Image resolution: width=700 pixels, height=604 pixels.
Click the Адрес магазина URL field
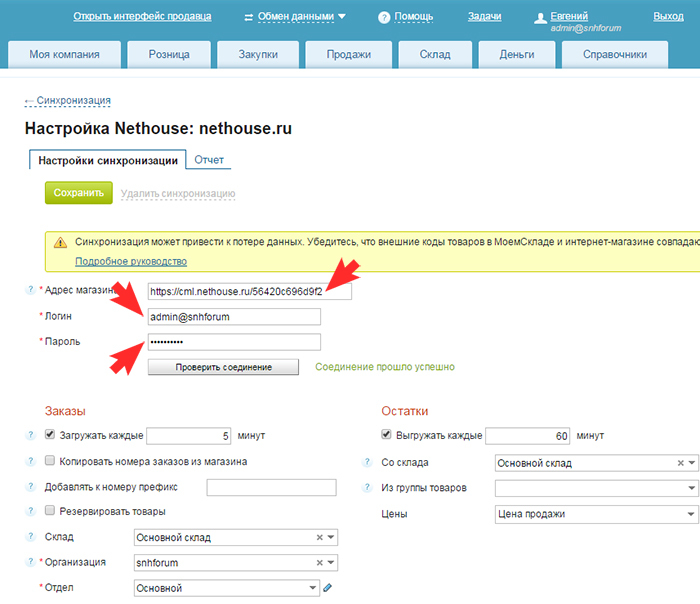click(250, 292)
